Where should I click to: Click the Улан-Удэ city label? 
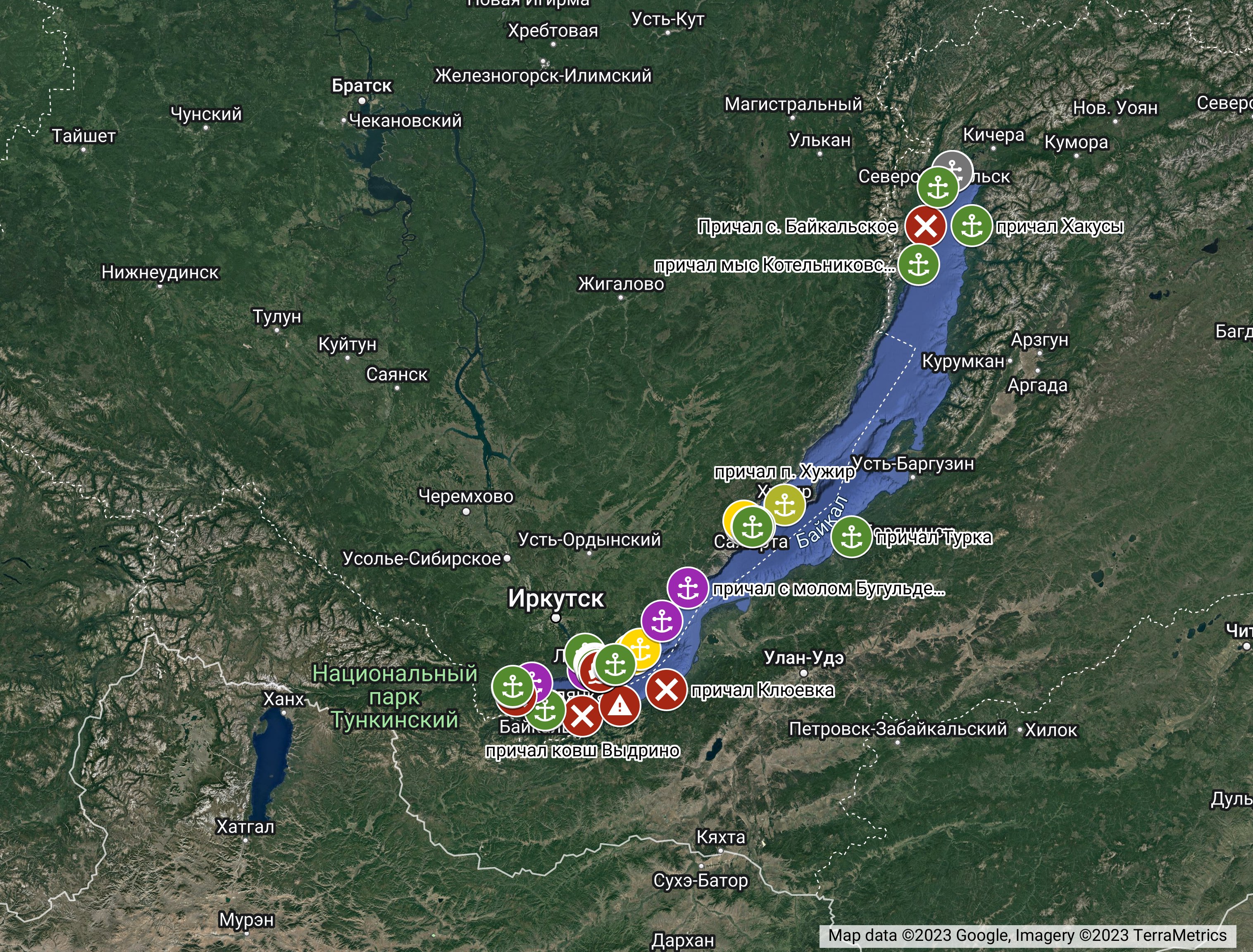804,658
